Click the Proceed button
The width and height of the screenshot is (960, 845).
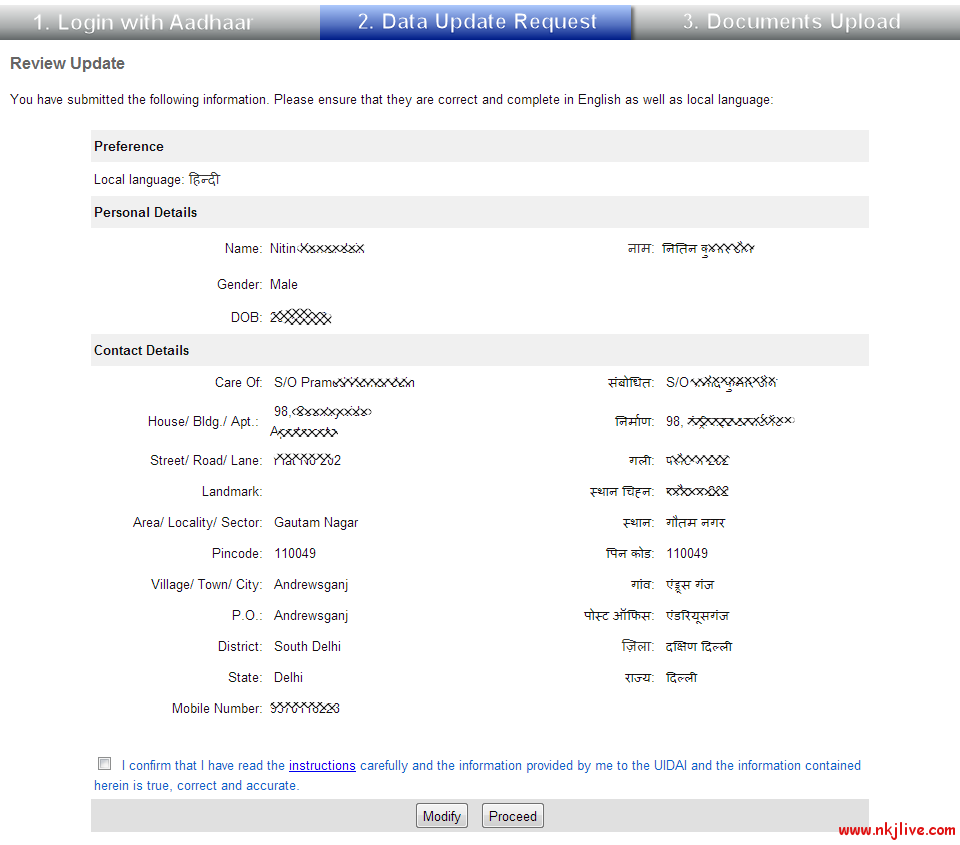(x=512, y=816)
